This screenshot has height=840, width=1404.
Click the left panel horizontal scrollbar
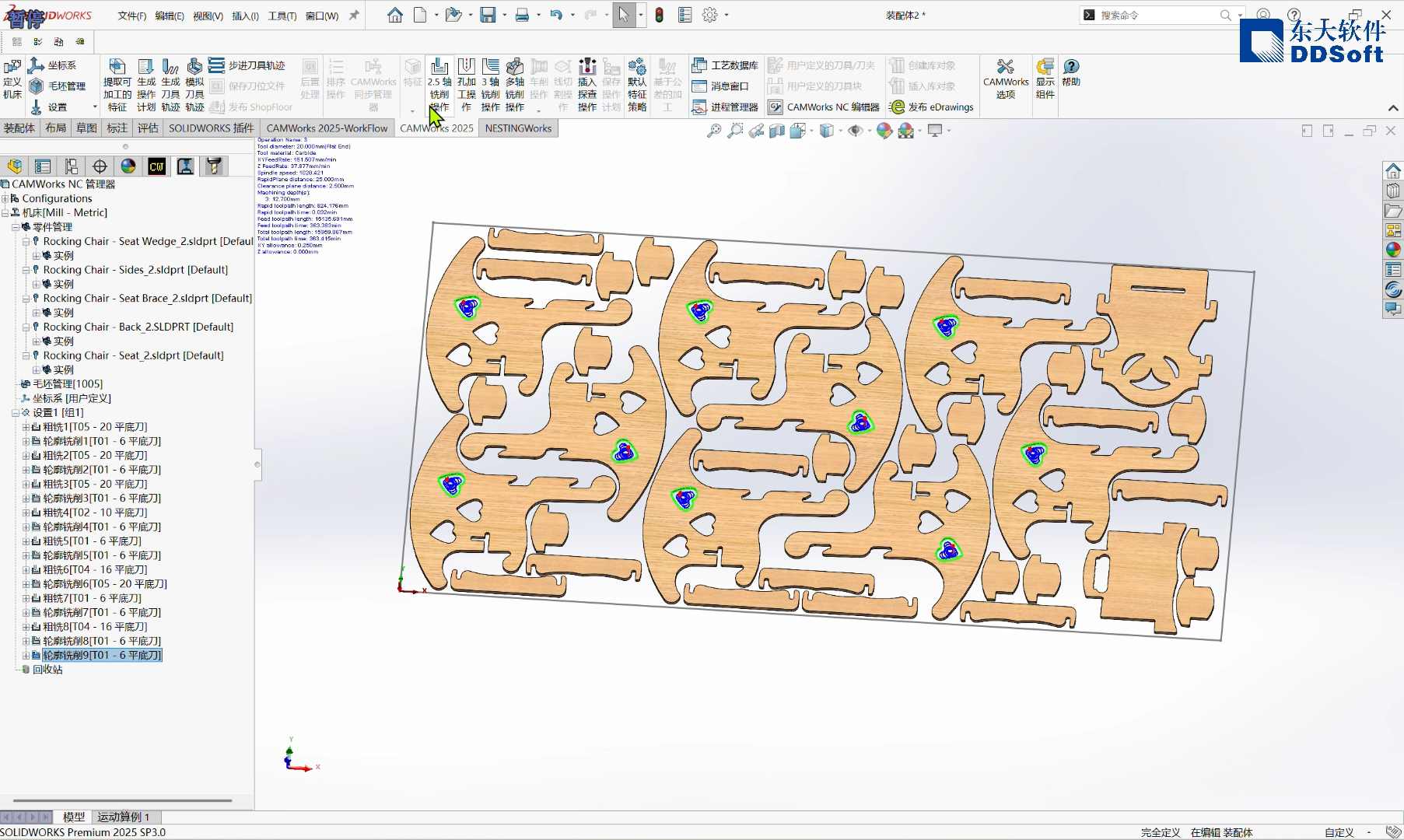pyautogui.click(x=123, y=800)
